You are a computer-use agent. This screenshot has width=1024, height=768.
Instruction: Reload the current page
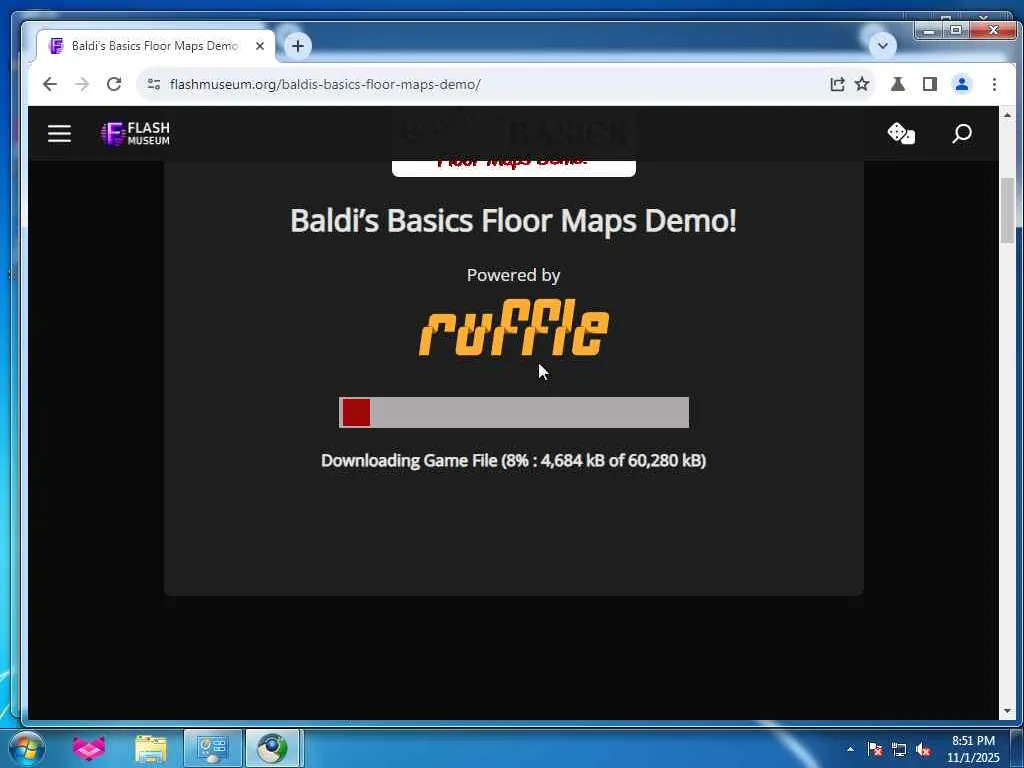[114, 84]
